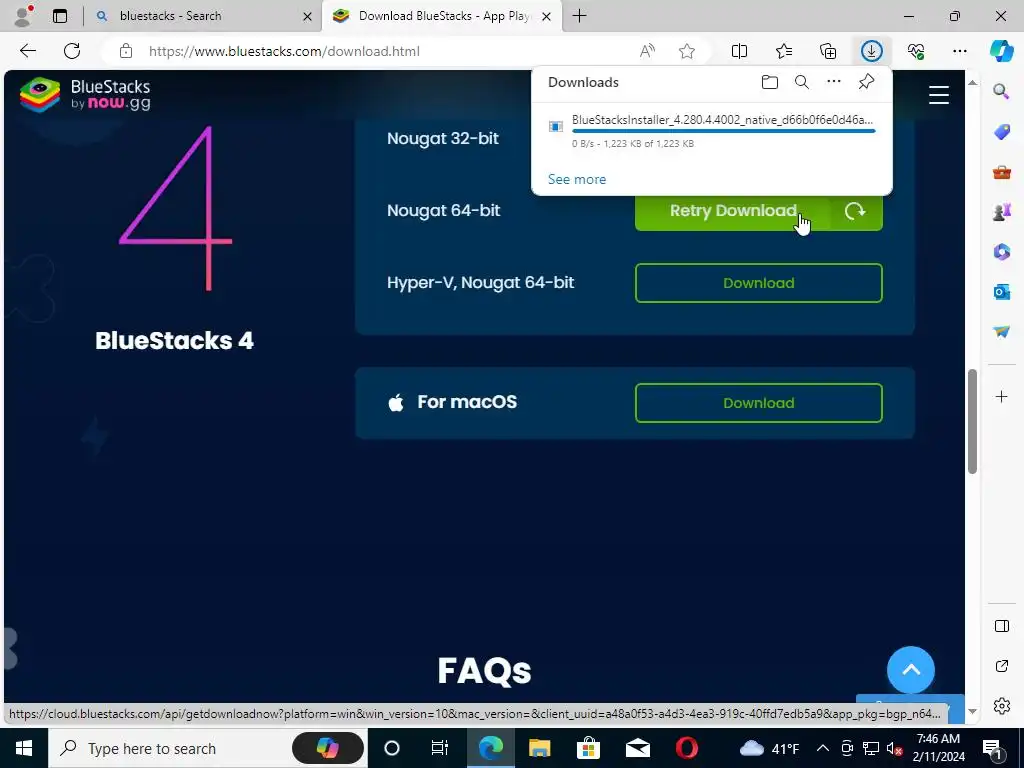Add a new sidebar app plus
1024x768 pixels.
point(1001,396)
